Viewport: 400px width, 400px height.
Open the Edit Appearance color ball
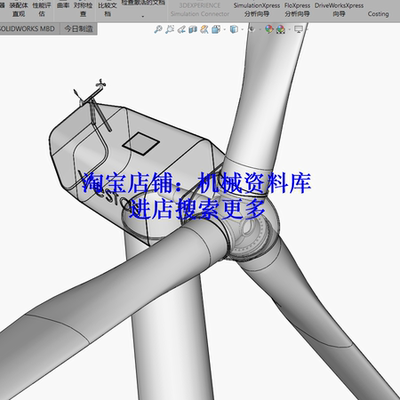[x=269, y=29]
